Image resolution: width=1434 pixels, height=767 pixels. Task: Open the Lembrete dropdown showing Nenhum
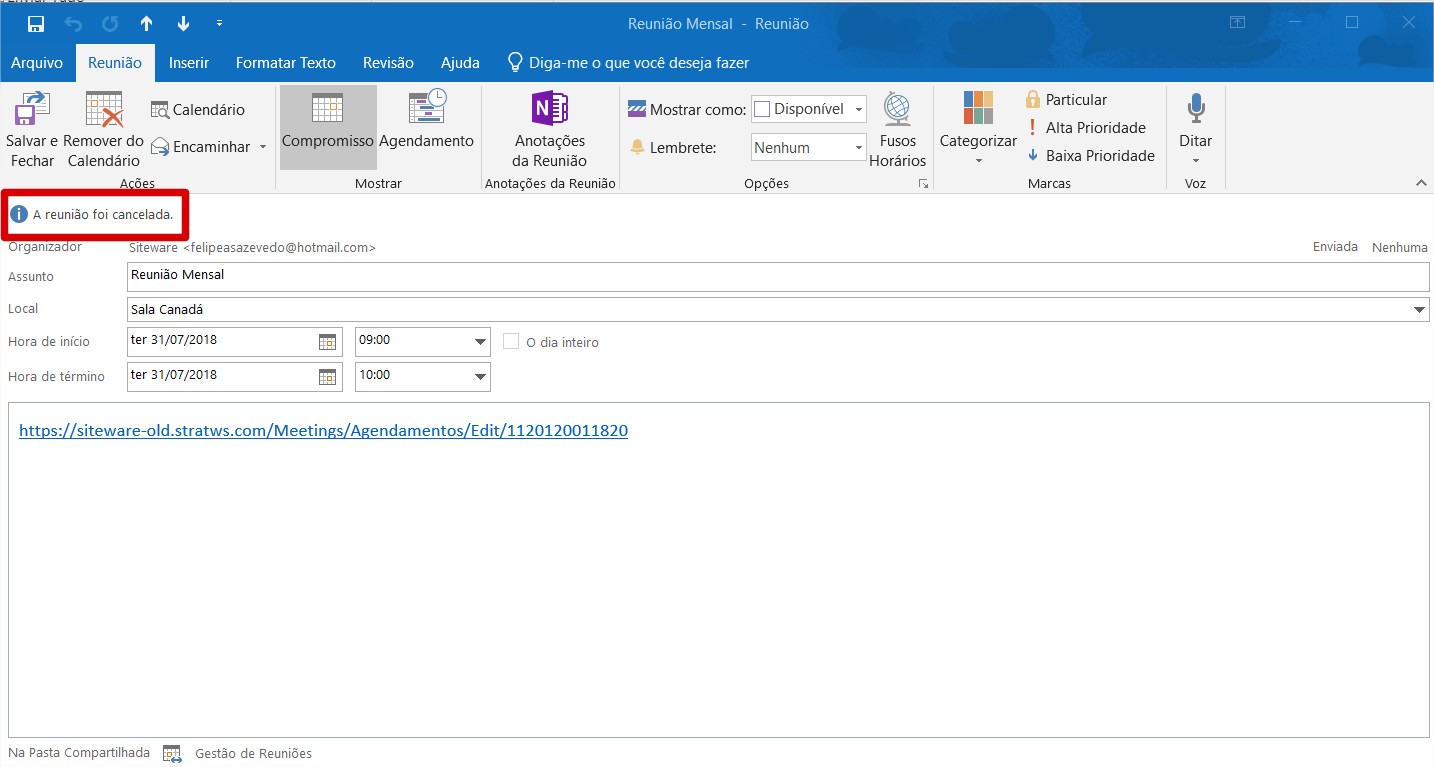(x=809, y=147)
